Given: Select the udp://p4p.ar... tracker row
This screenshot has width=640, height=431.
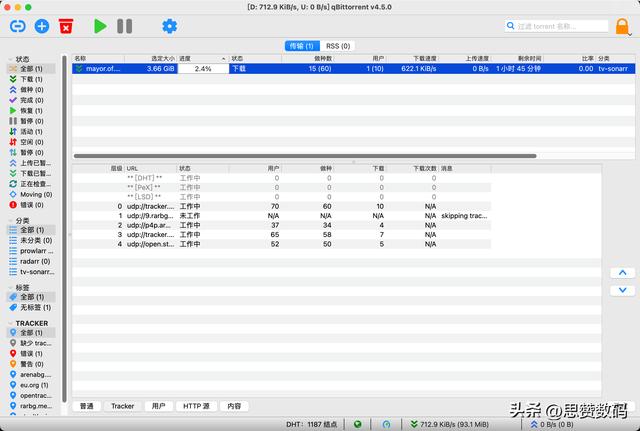Looking at the screenshot, I should pos(281,225).
